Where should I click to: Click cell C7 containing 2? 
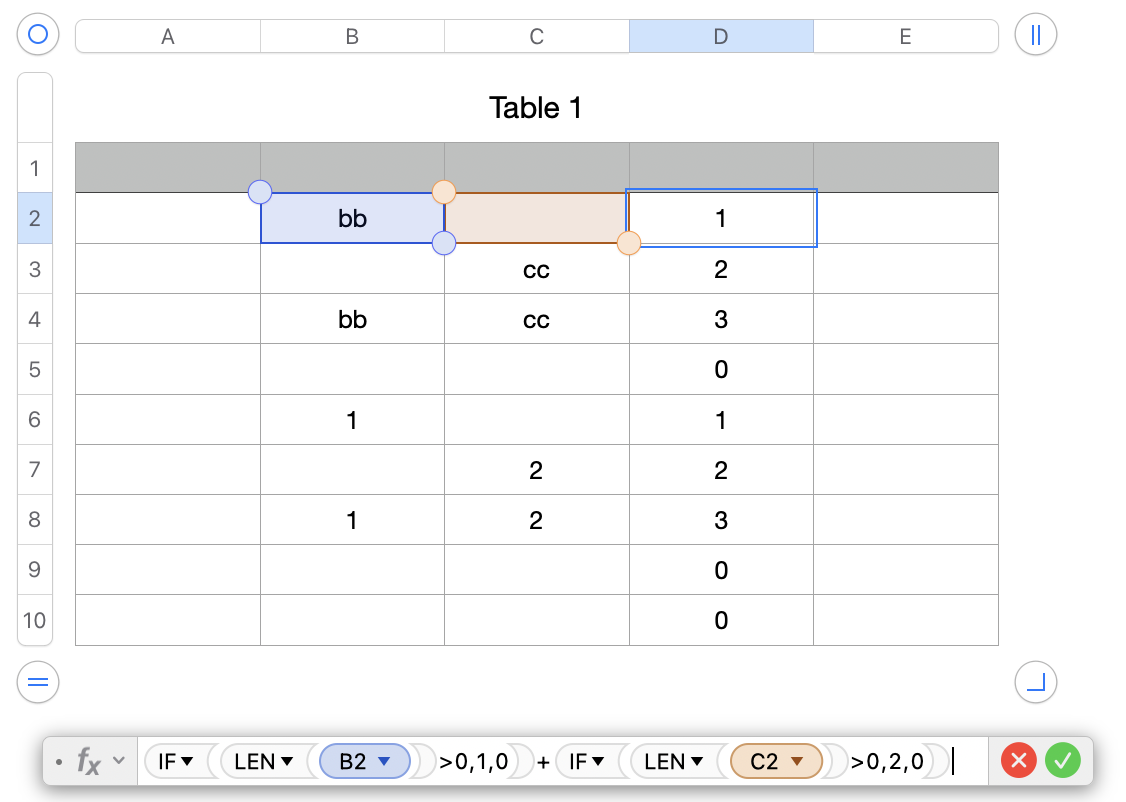pyautogui.click(x=536, y=470)
